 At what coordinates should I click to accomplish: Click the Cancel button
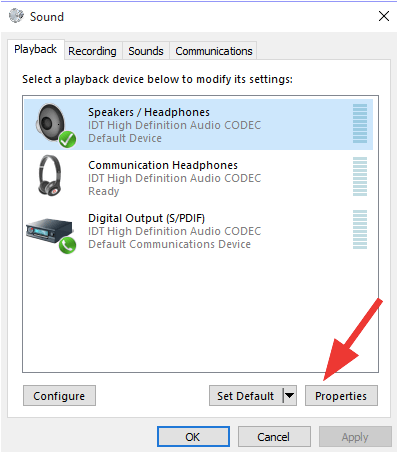tap(274, 437)
